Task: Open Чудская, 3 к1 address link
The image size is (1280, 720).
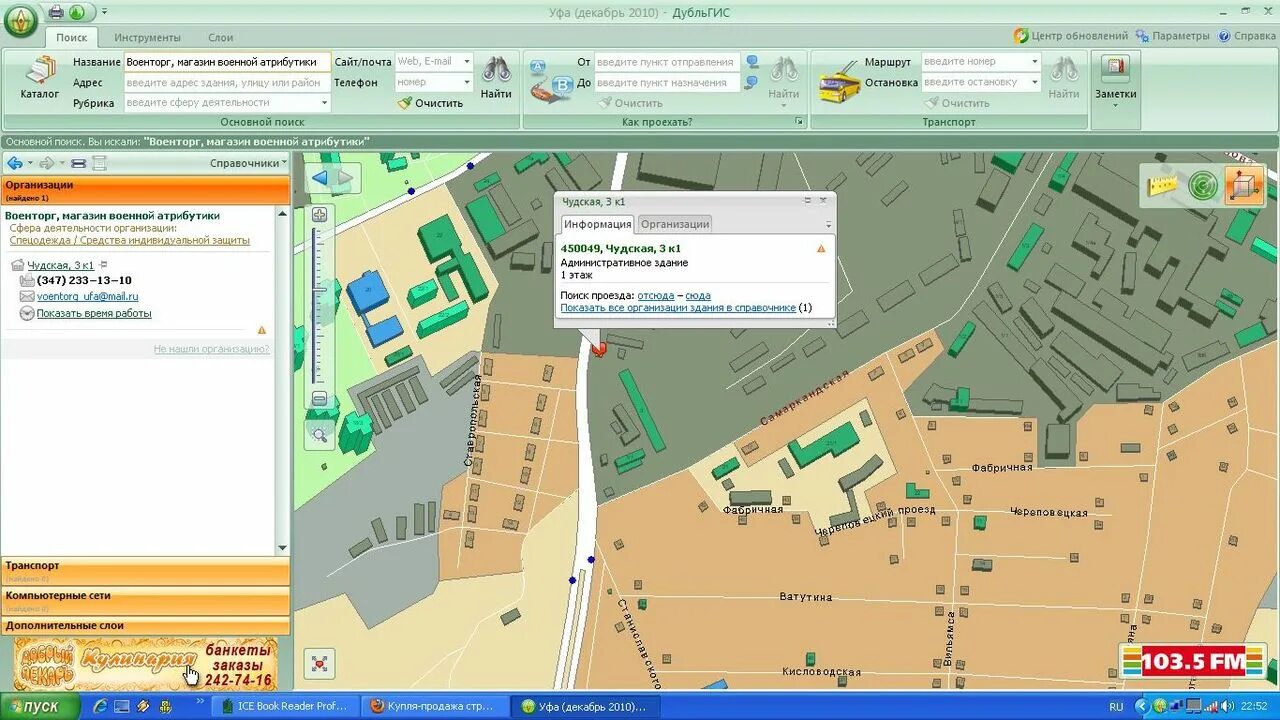Action: (61, 265)
